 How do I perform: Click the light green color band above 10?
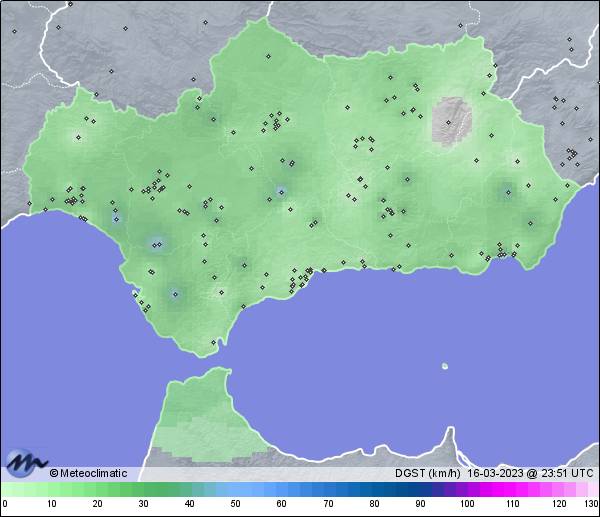52,489
